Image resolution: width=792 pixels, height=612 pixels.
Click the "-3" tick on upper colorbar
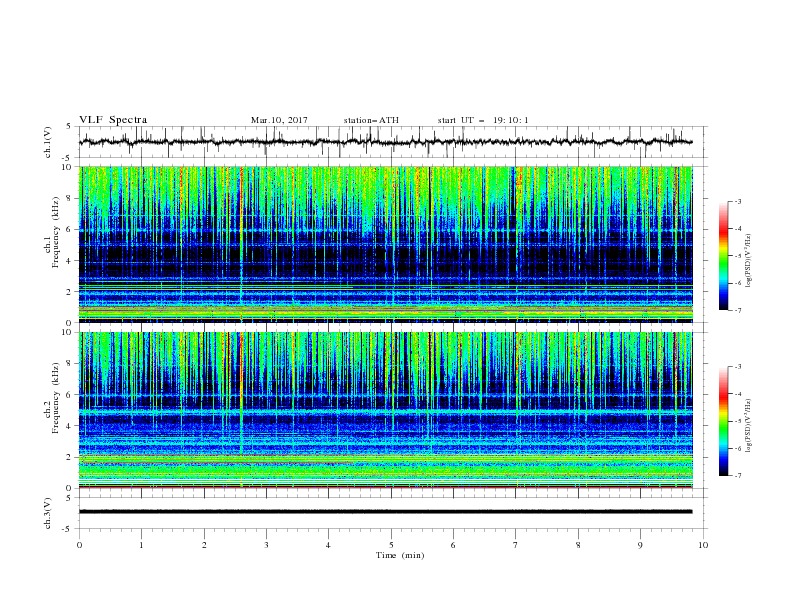click(x=737, y=201)
